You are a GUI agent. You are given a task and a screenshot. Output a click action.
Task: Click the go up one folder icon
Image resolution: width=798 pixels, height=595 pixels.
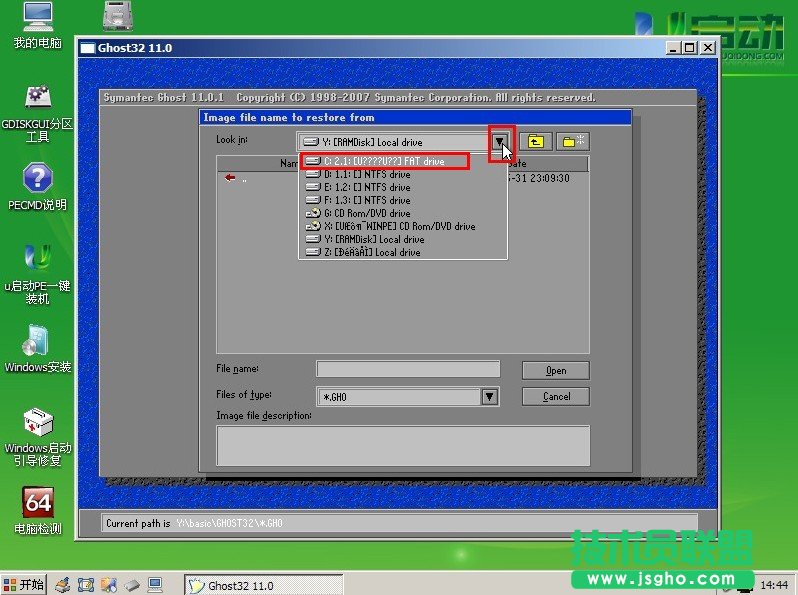(535, 142)
